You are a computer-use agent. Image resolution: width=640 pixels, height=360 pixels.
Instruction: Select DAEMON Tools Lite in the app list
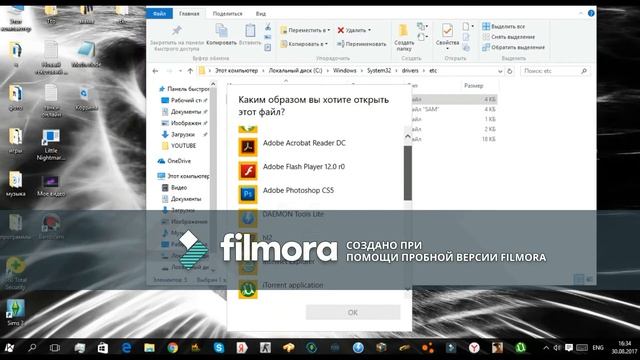pos(318,217)
